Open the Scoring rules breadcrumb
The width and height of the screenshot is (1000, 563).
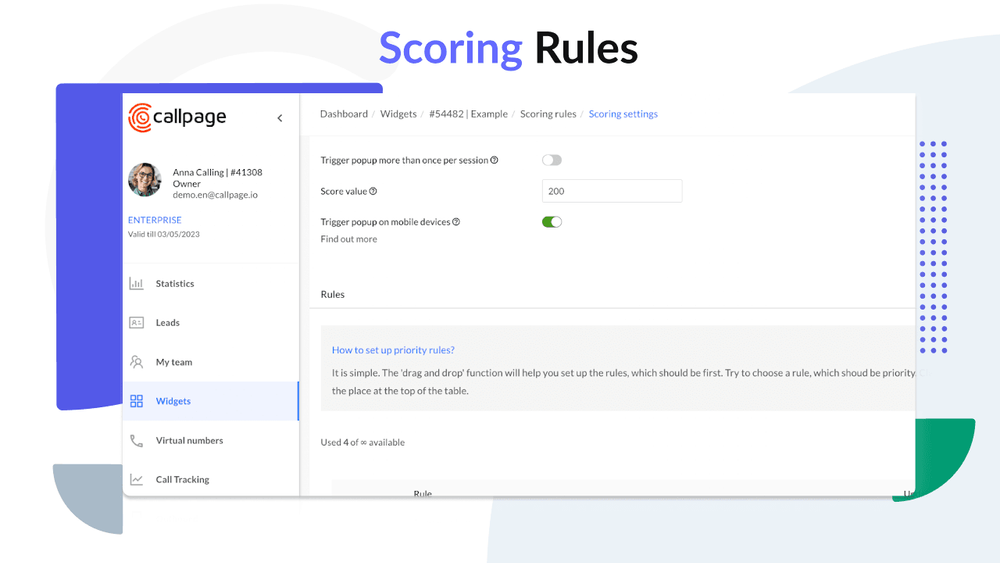pyautogui.click(x=548, y=114)
